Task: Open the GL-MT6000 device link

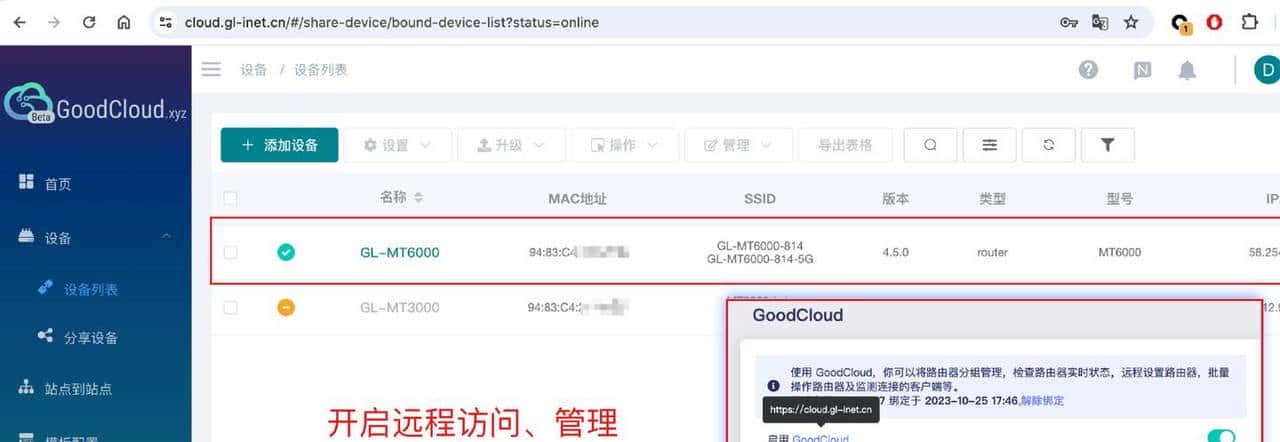Action: (399, 253)
